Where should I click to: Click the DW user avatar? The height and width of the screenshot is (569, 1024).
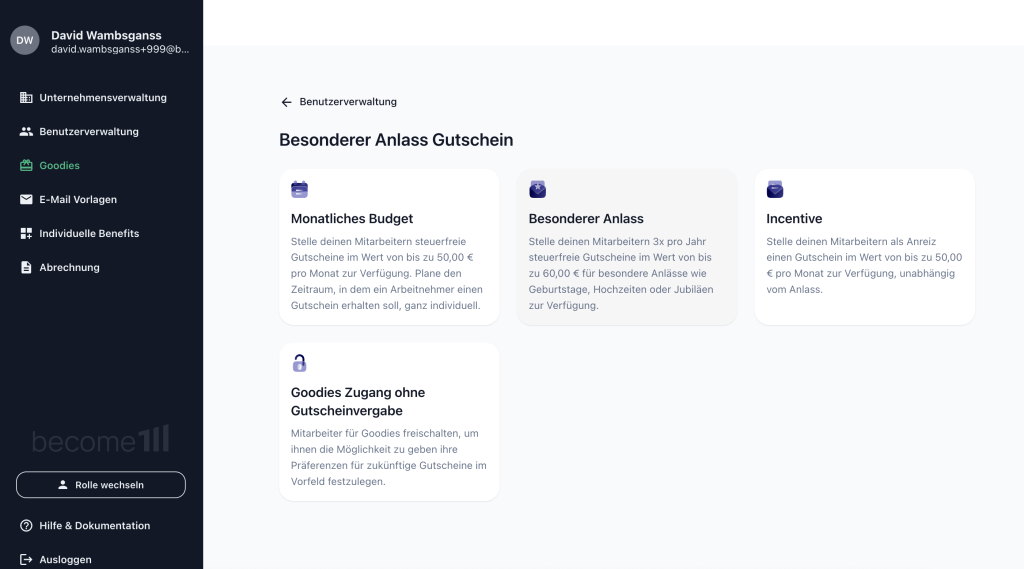pyautogui.click(x=25, y=41)
